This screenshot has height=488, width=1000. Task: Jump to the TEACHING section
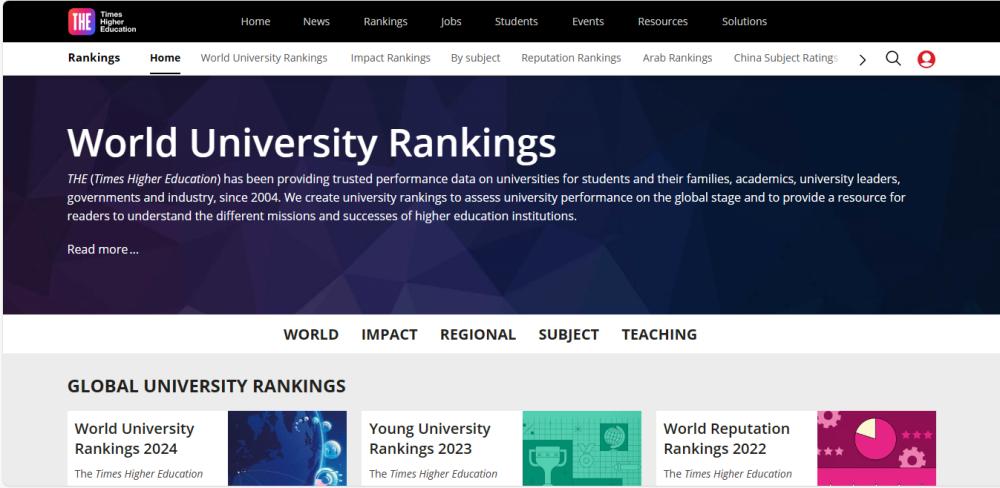(x=659, y=334)
